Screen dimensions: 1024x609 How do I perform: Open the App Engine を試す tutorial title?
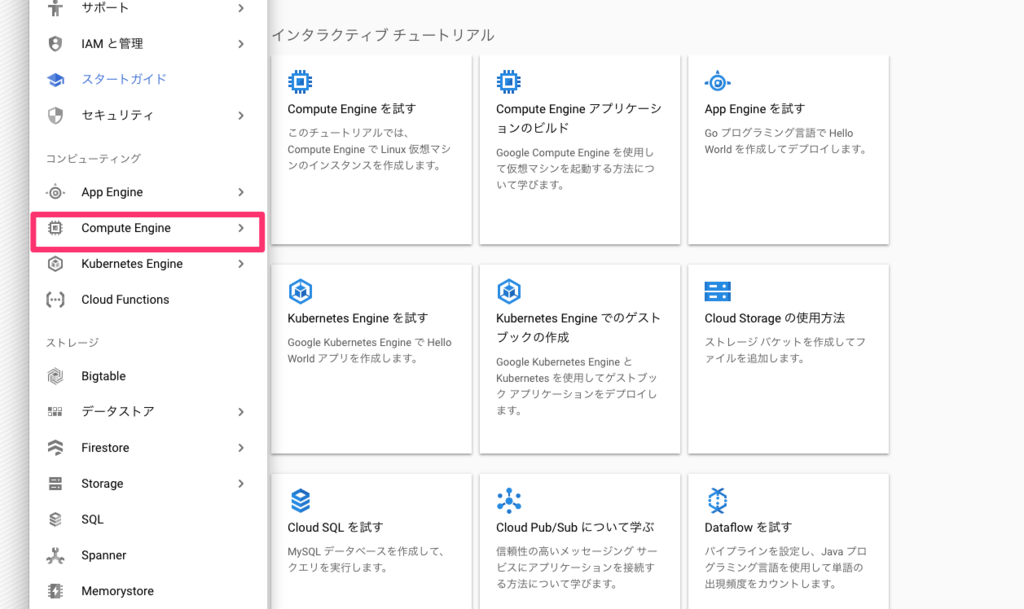click(754, 109)
